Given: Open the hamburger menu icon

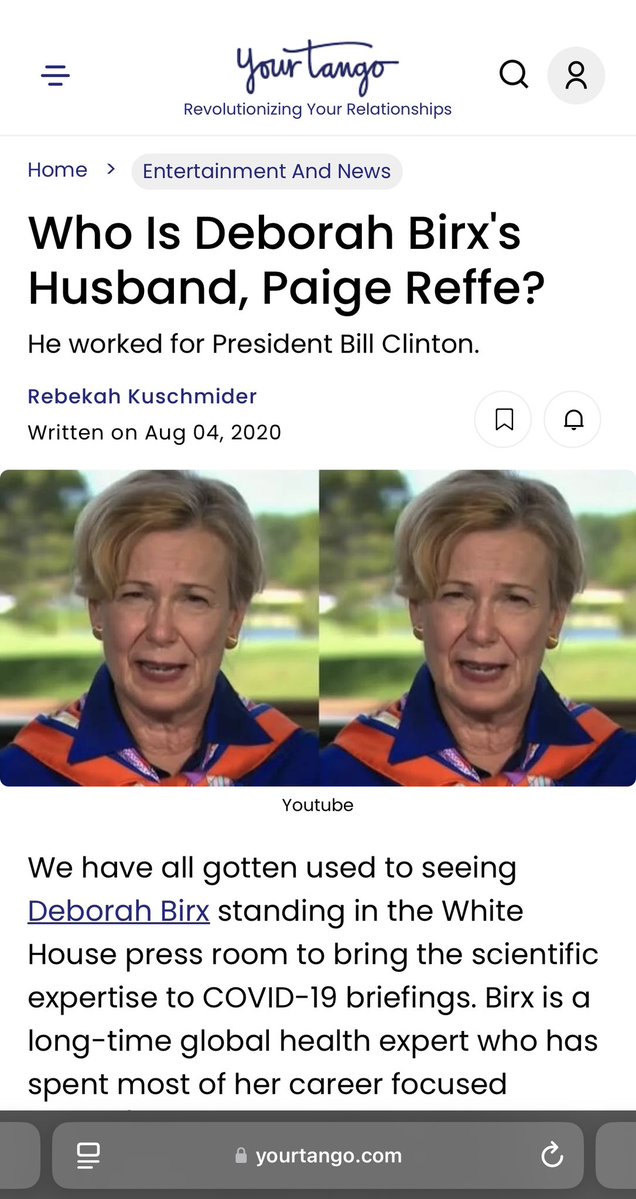Looking at the screenshot, I should point(55,76).
